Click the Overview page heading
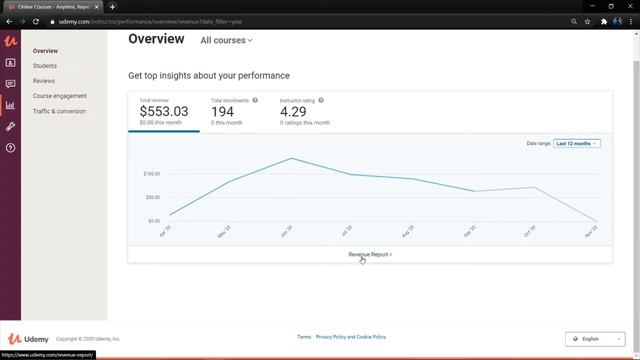This screenshot has height=360, width=640. click(x=156, y=39)
